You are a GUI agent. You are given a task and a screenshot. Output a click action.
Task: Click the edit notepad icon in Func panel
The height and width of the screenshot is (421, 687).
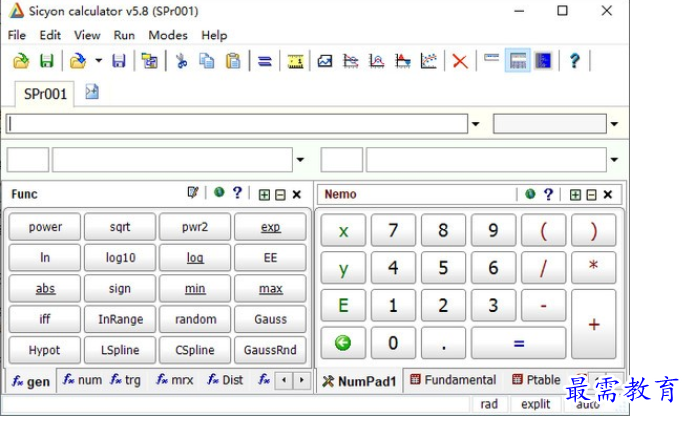point(193,193)
